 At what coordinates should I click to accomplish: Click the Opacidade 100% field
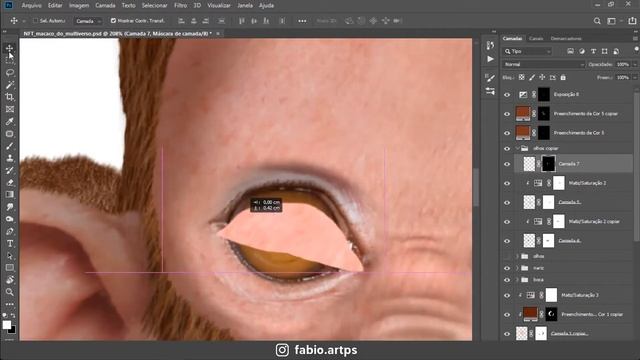coord(623,64)
